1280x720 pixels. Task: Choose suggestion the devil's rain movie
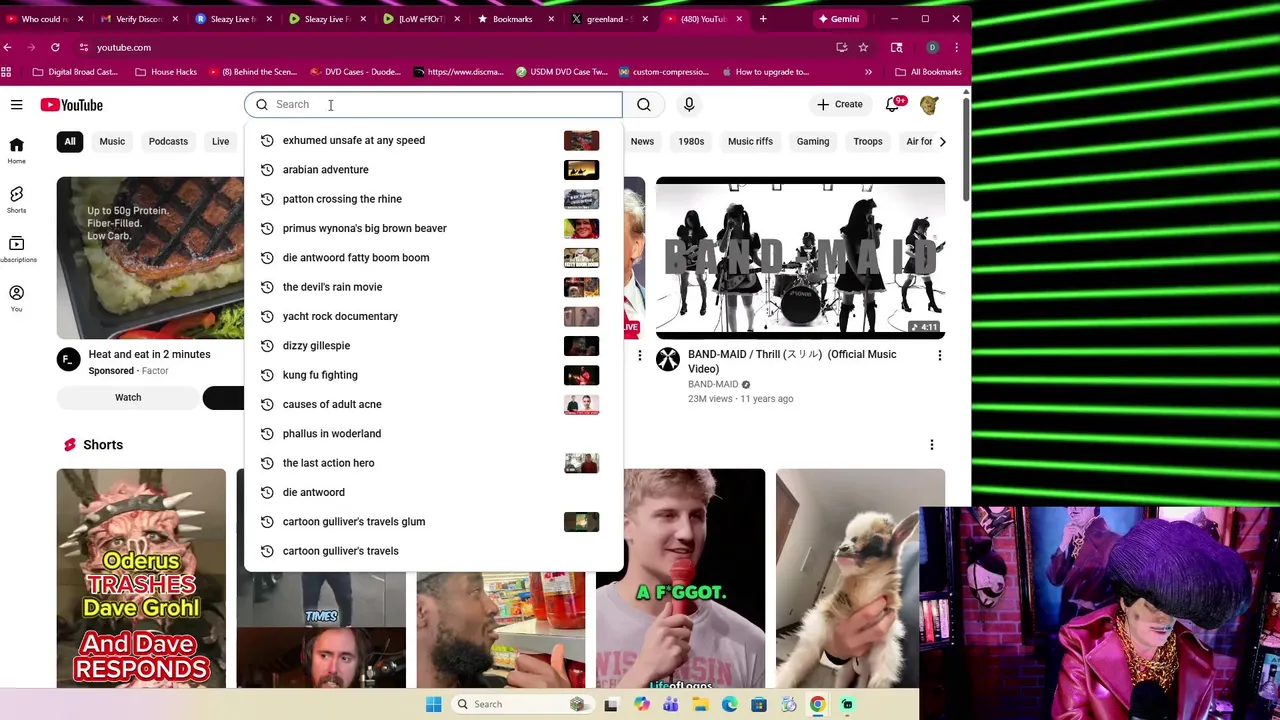click(433, 287)
